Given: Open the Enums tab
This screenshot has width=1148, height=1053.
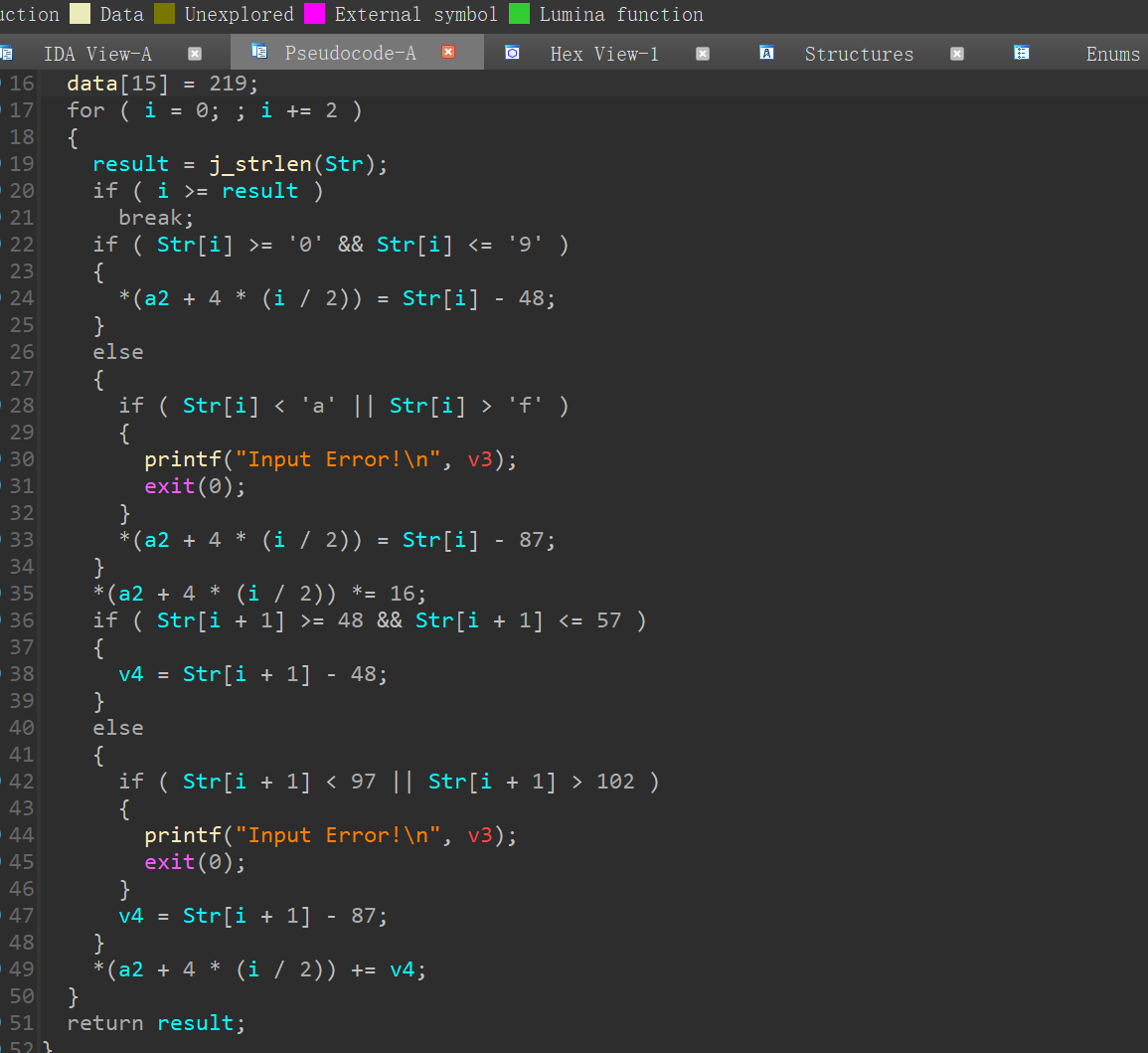Looking at the screenshot, I should coord(1112,54).
